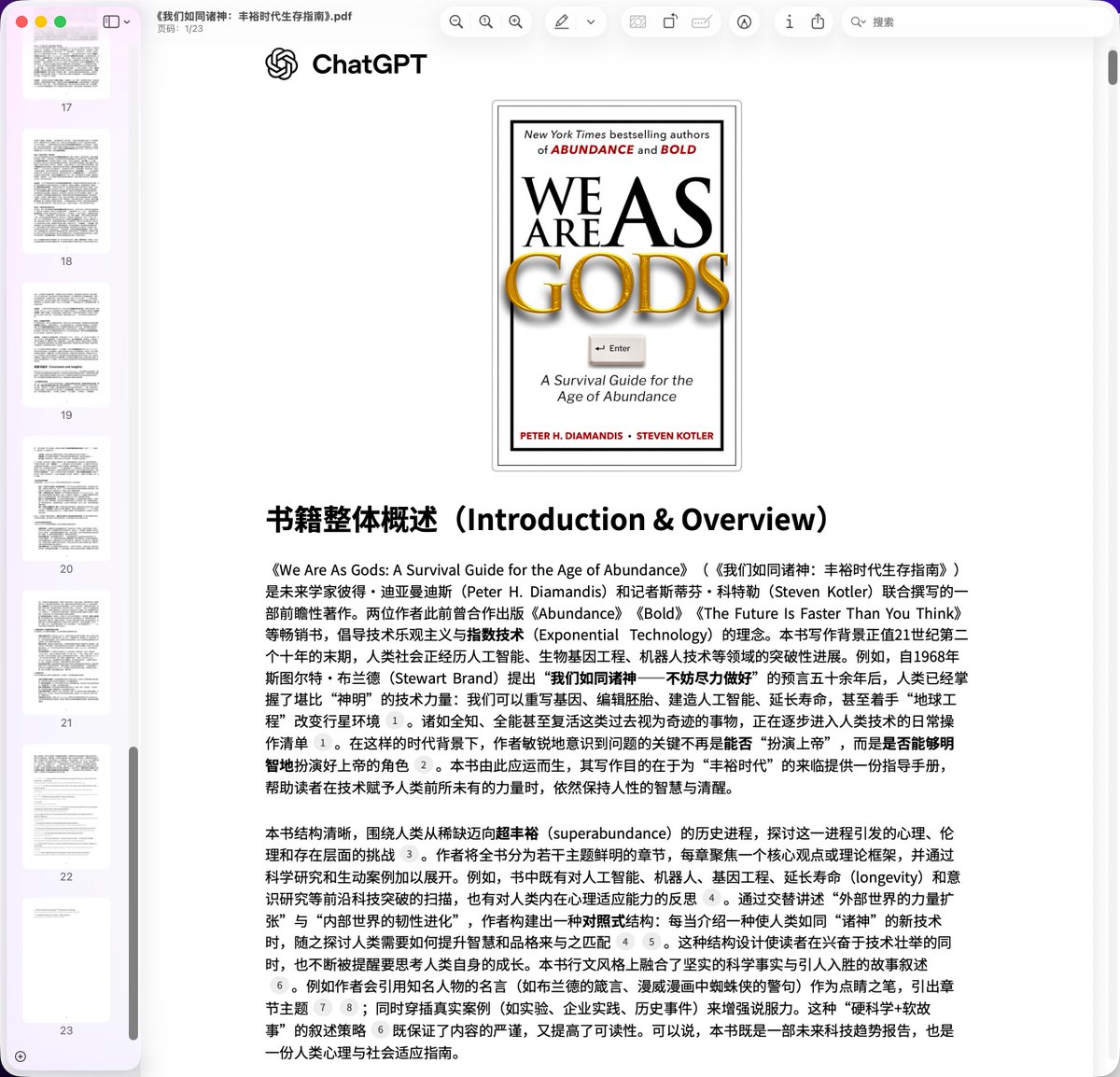
Task: Click the rectangular selection tool icon
Action: (x=638, y=21)
